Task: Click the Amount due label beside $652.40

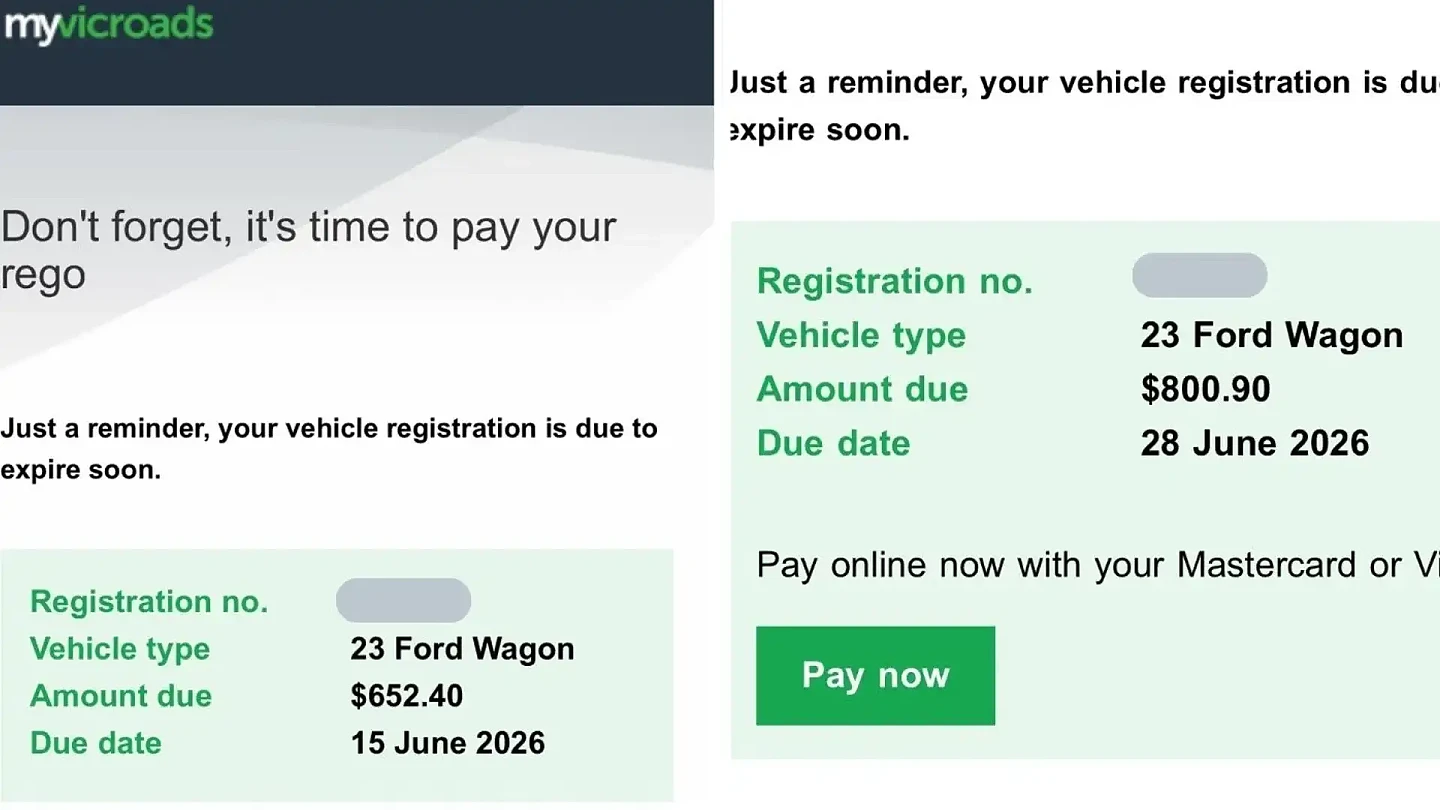Action: (121, 696)
